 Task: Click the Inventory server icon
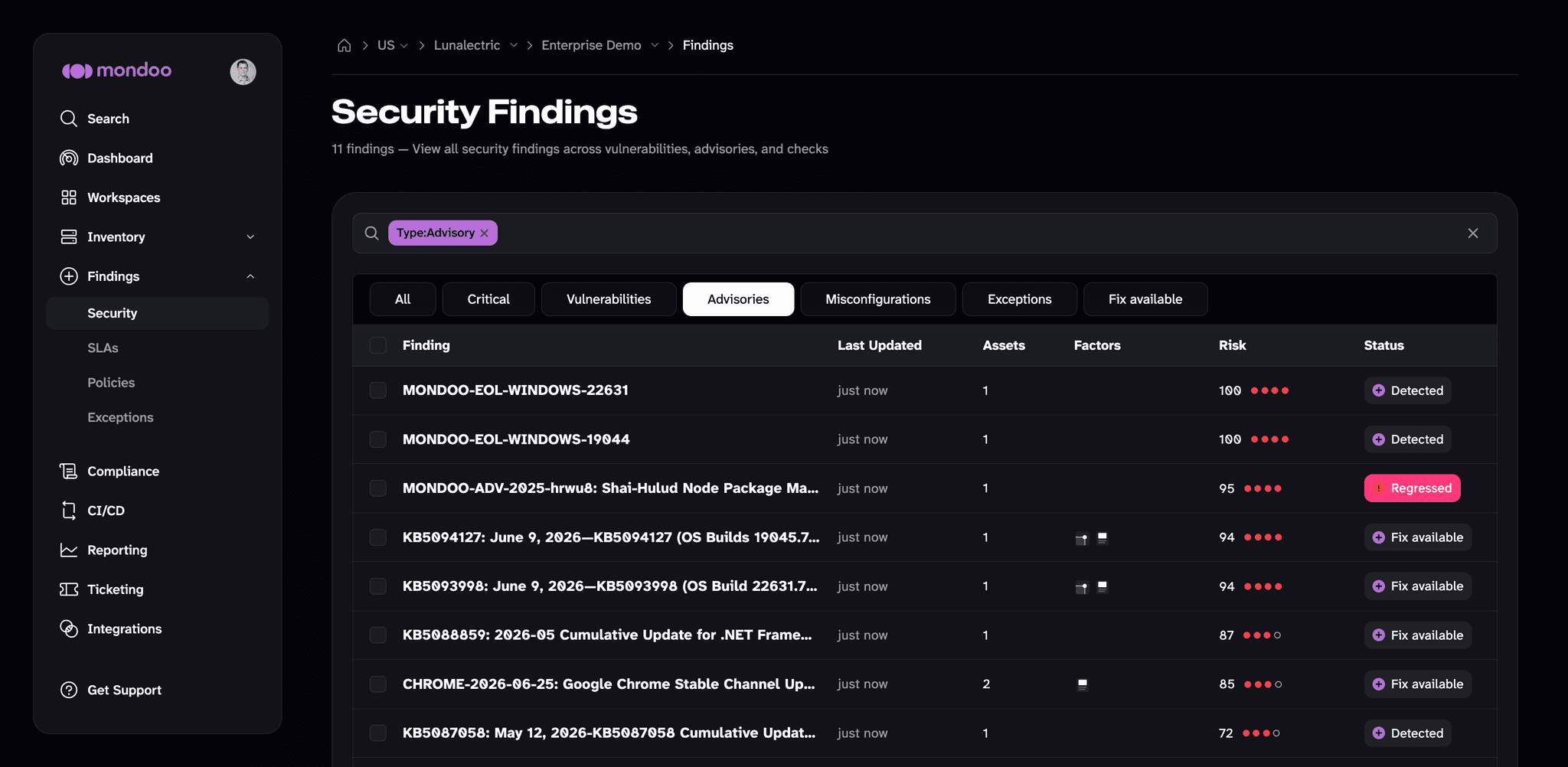tap(69, 237)
